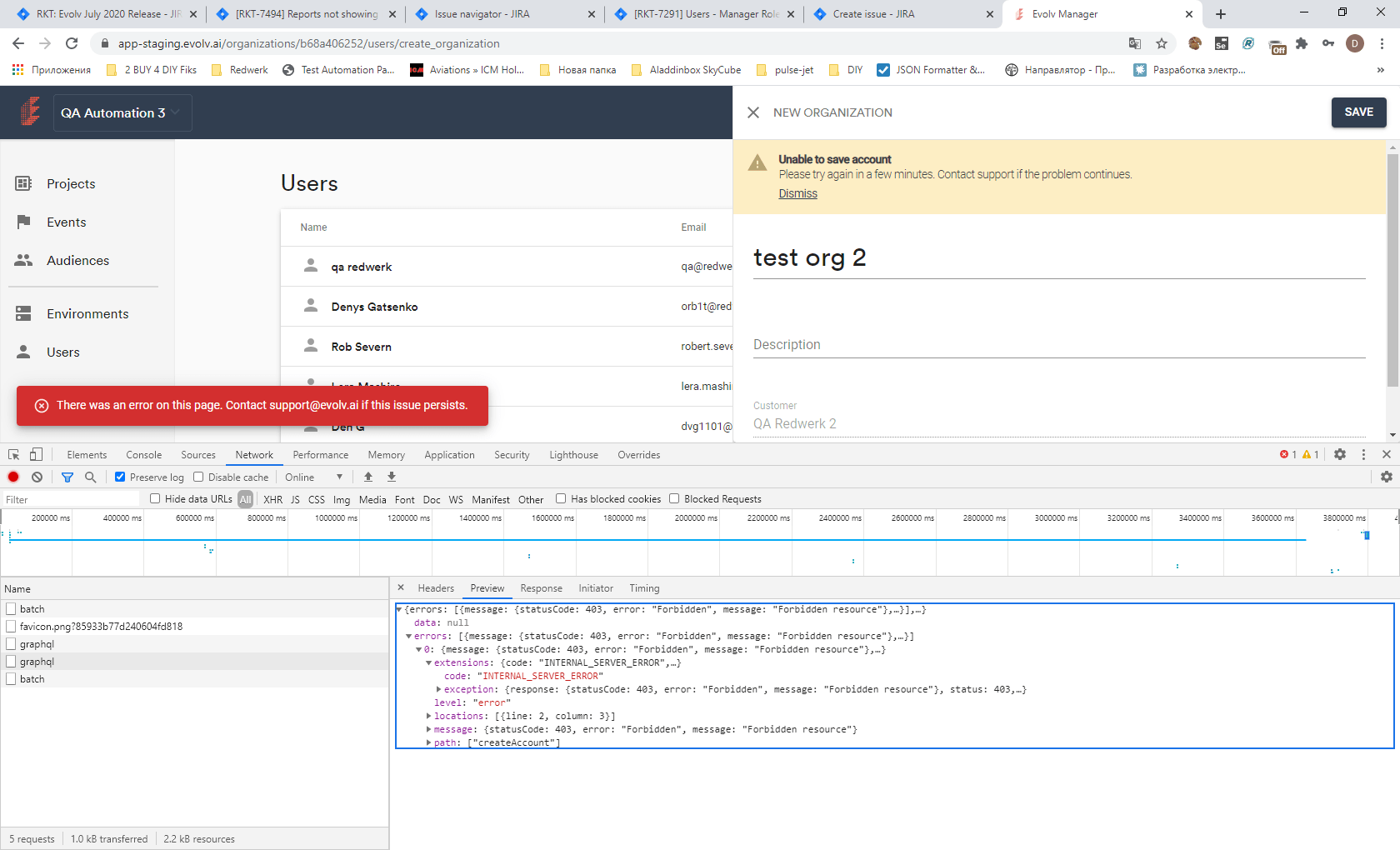The image size is (1400, 850).
Task: Open Events flag icon in sidebar
Action: pyautogui.click(x=23, y=222)
